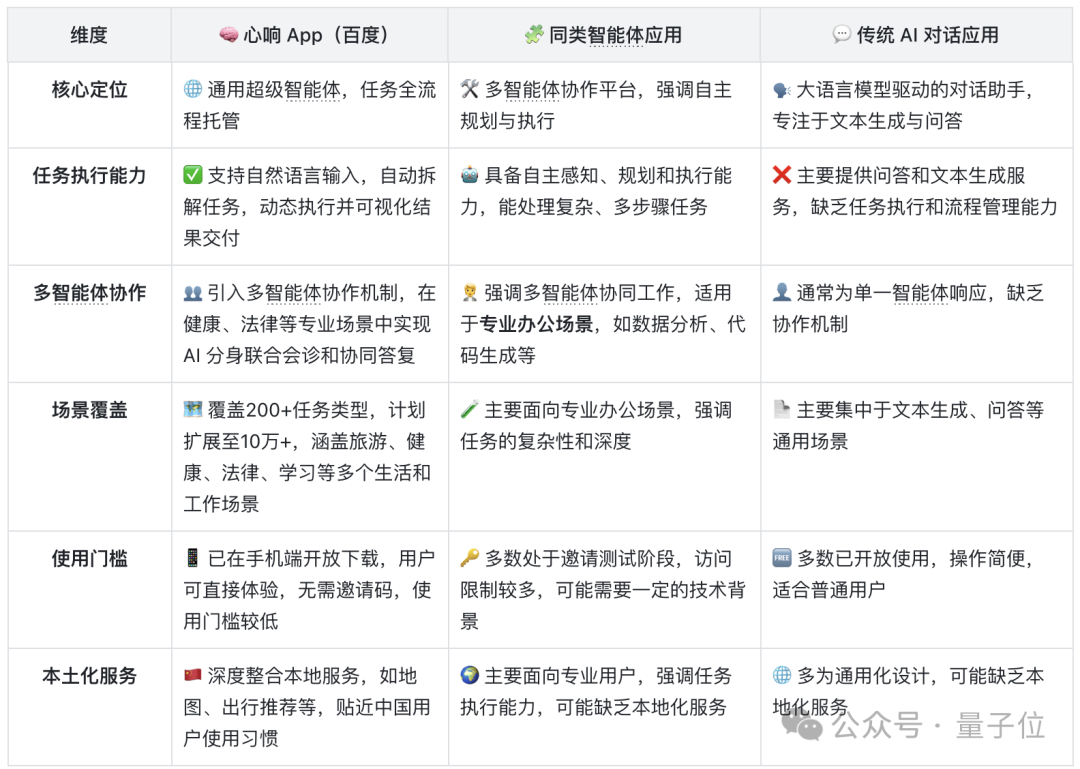Viewport: 1080px width, 769px height.
Task: Click the brain emoji beside 心响 App
Action: click(229, 34)
